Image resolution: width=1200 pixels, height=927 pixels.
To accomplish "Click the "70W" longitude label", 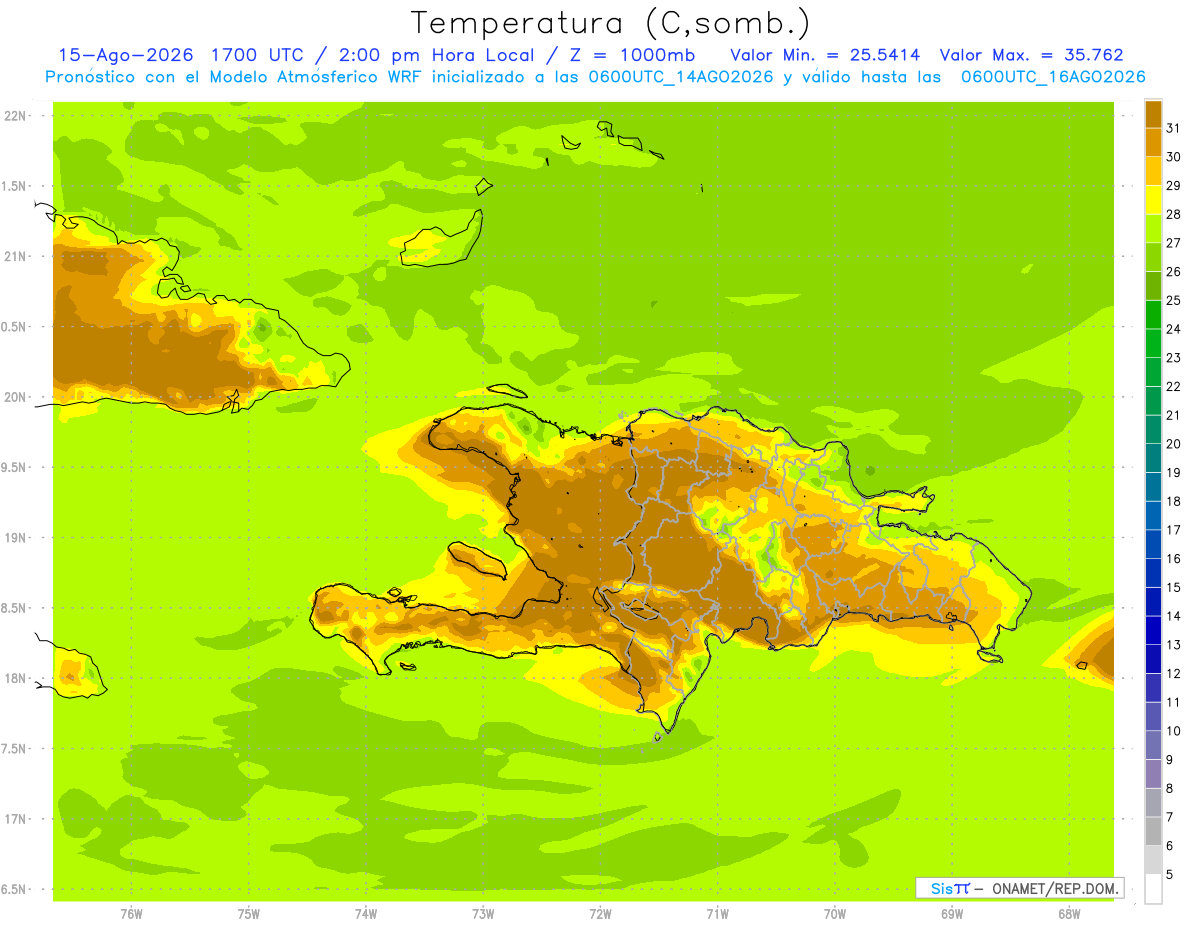I will [x=835, y=914].
